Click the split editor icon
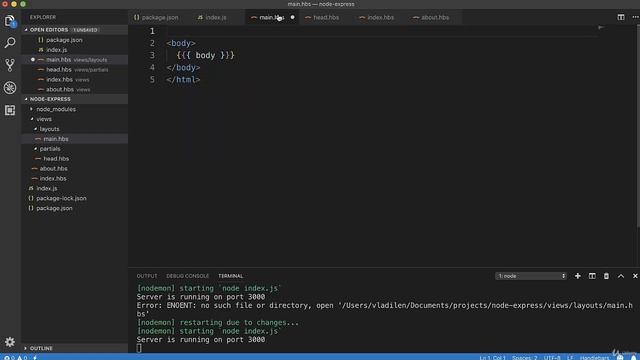 click(620, 17)
